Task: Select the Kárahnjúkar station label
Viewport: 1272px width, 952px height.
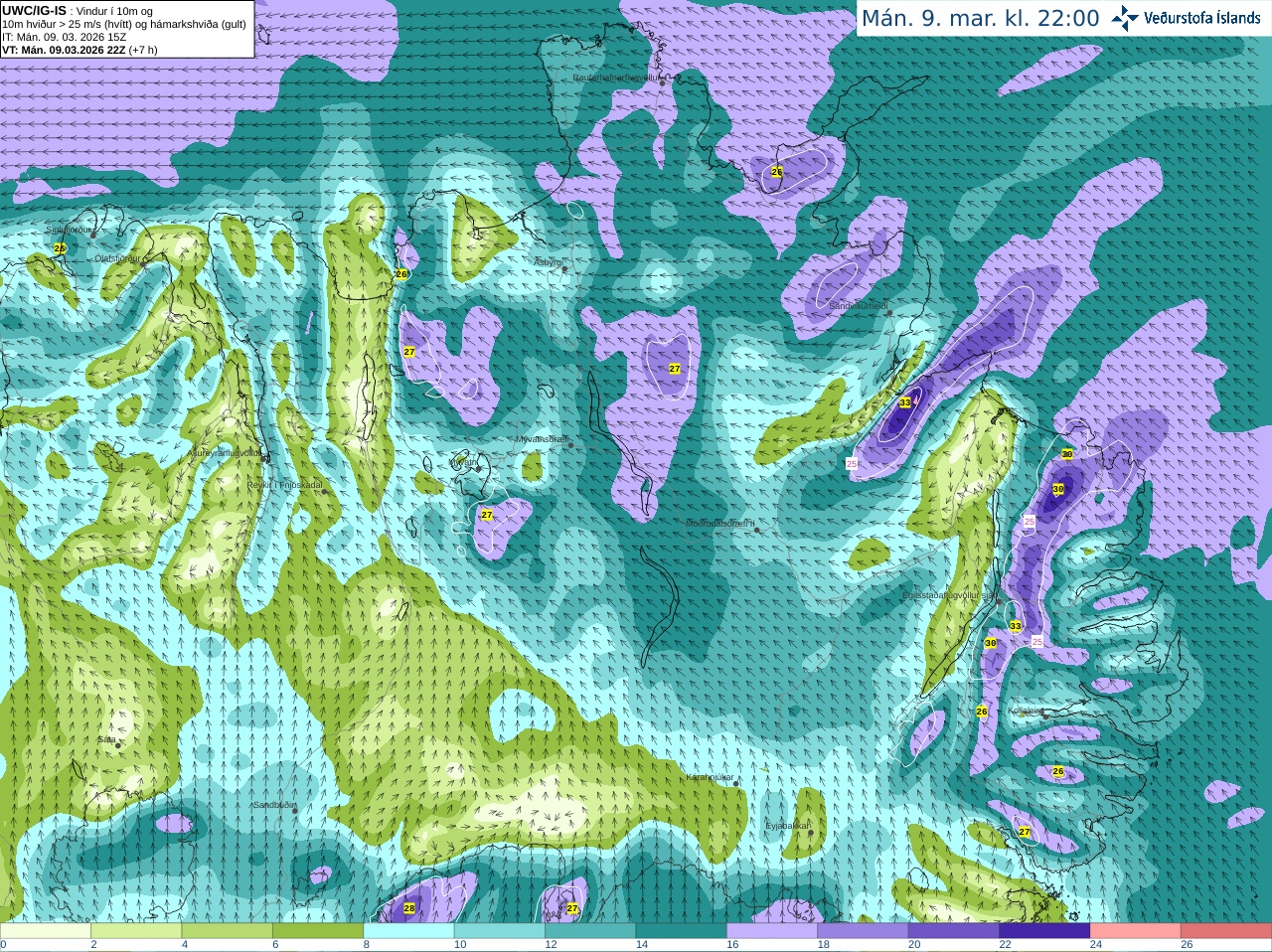Action: coord(710,777)
